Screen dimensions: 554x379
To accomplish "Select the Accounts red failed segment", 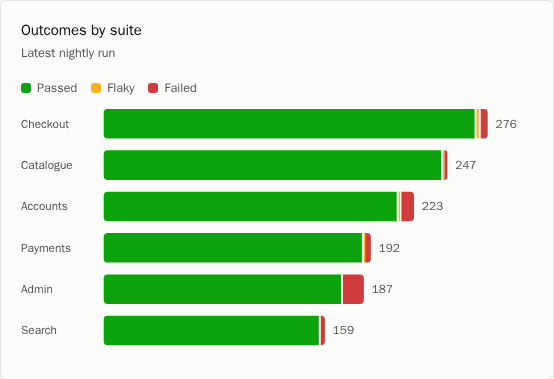I will (x=408, y=207).
